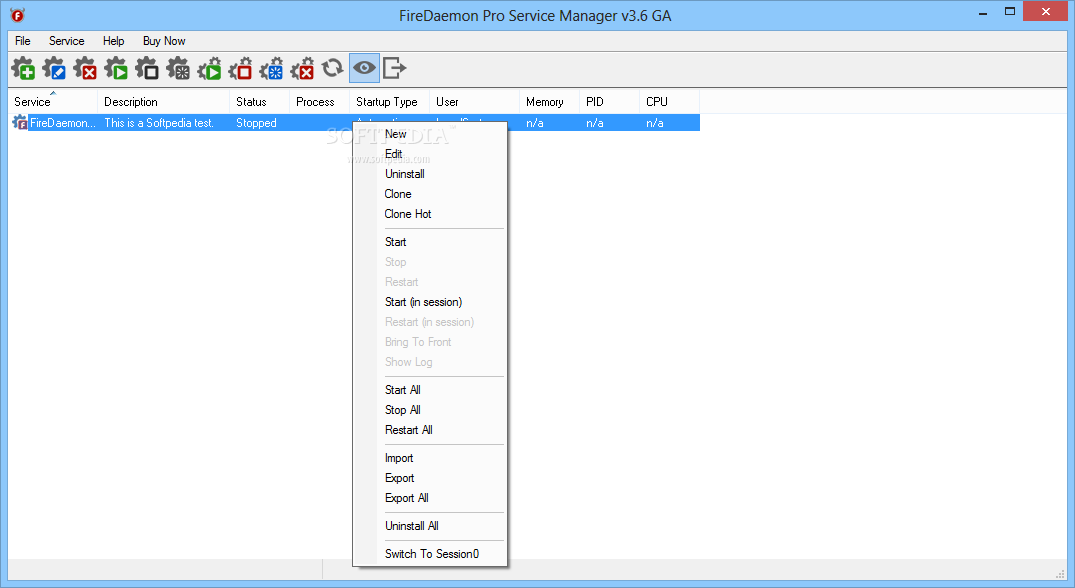Sort by the Status column header
The height and width of the screenshot is (588, 1075).
(x=259, y=101)
